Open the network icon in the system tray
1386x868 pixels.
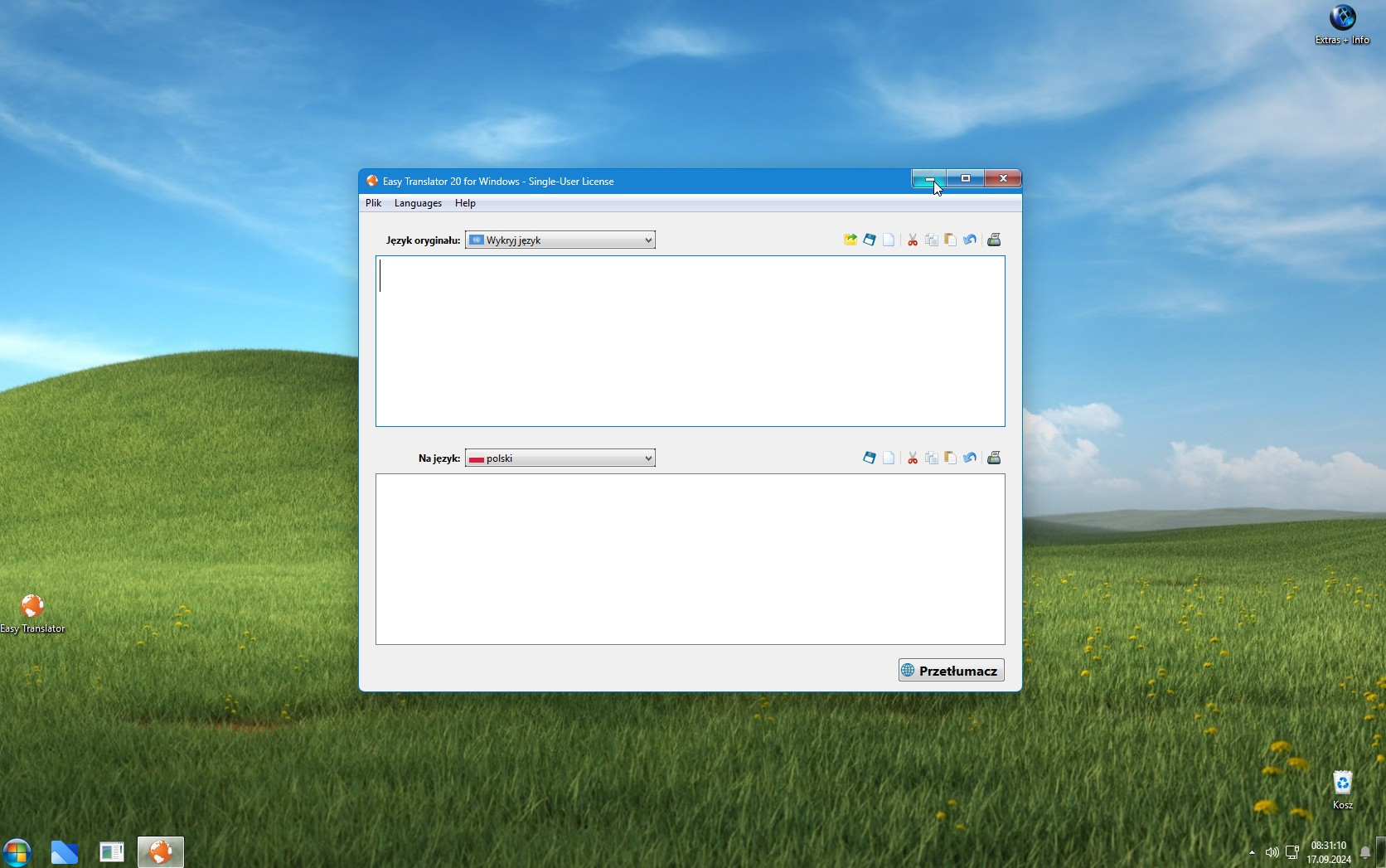tap(1292, 852)
